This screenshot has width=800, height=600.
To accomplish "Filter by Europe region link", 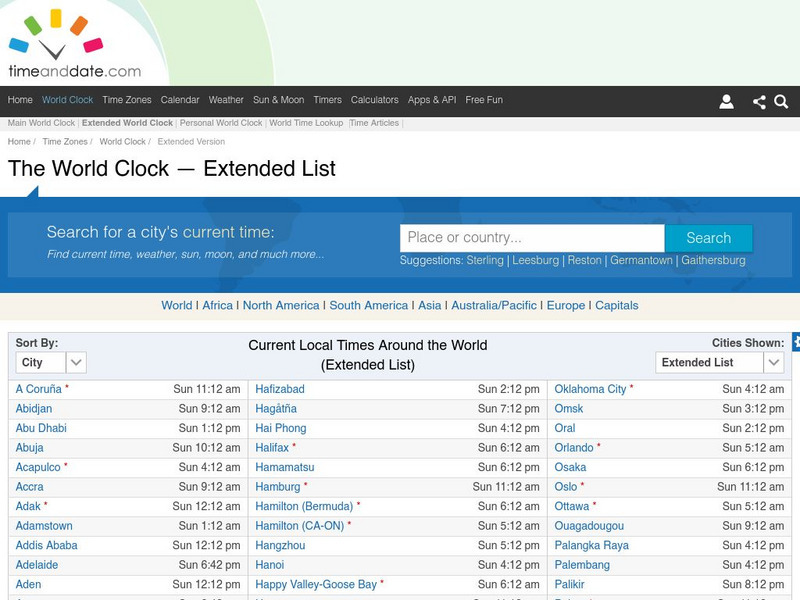I will click(566, 306).
